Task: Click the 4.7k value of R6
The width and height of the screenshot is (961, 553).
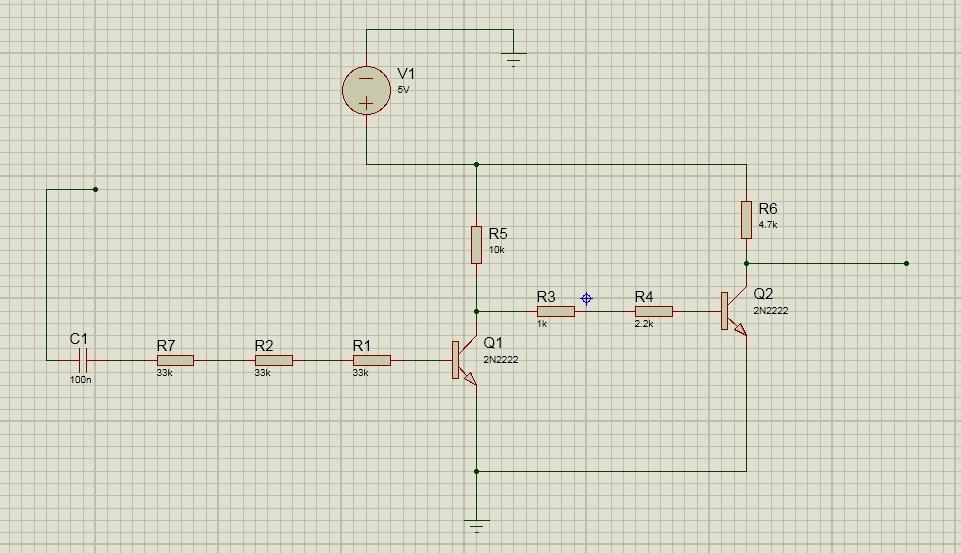Action: 768,224
